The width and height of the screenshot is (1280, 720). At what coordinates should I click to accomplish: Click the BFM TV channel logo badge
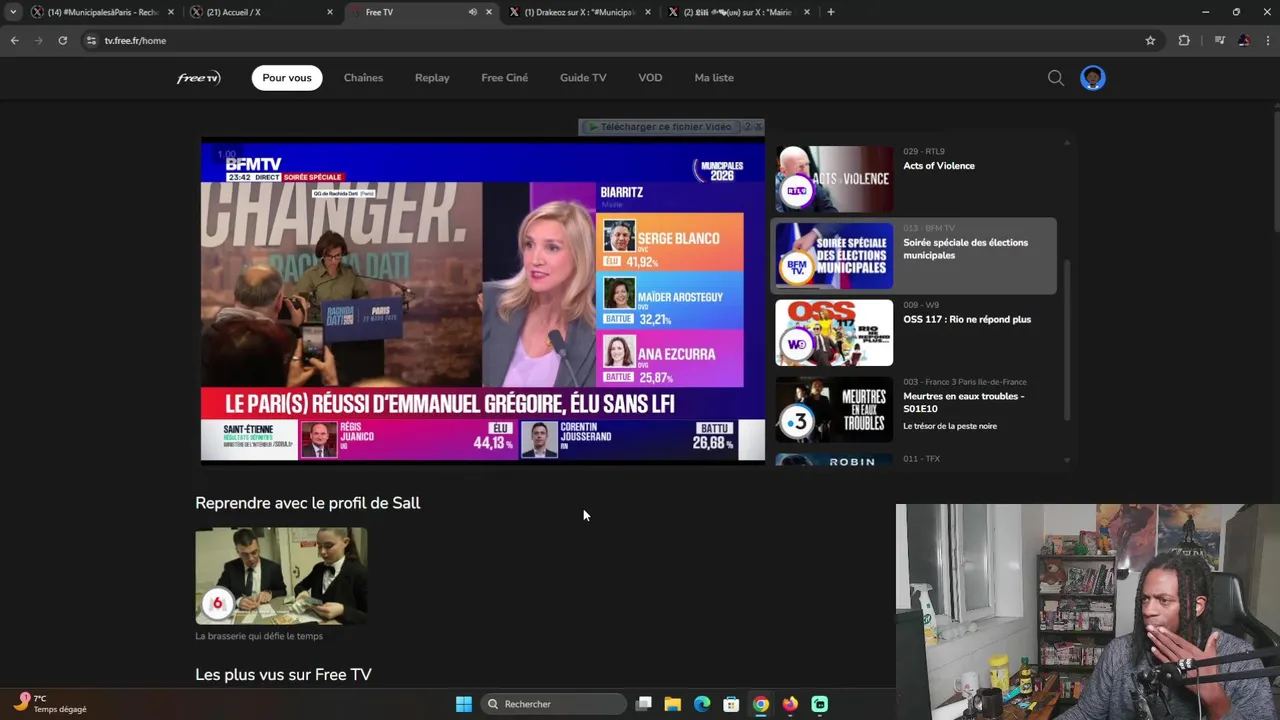pos(797,267)
